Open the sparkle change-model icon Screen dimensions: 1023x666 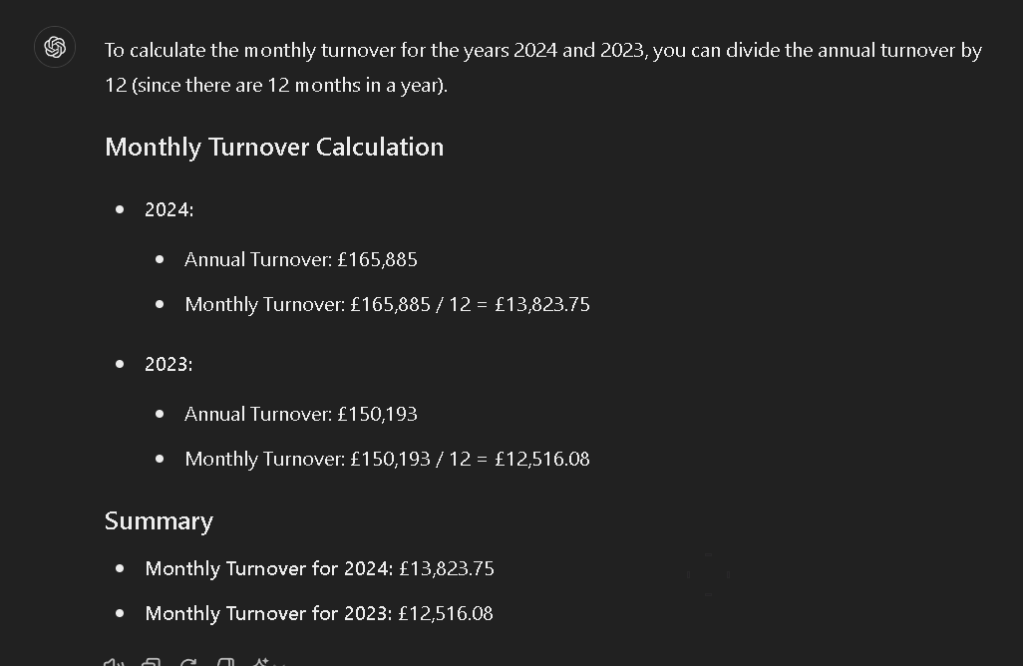click(262, 663)
